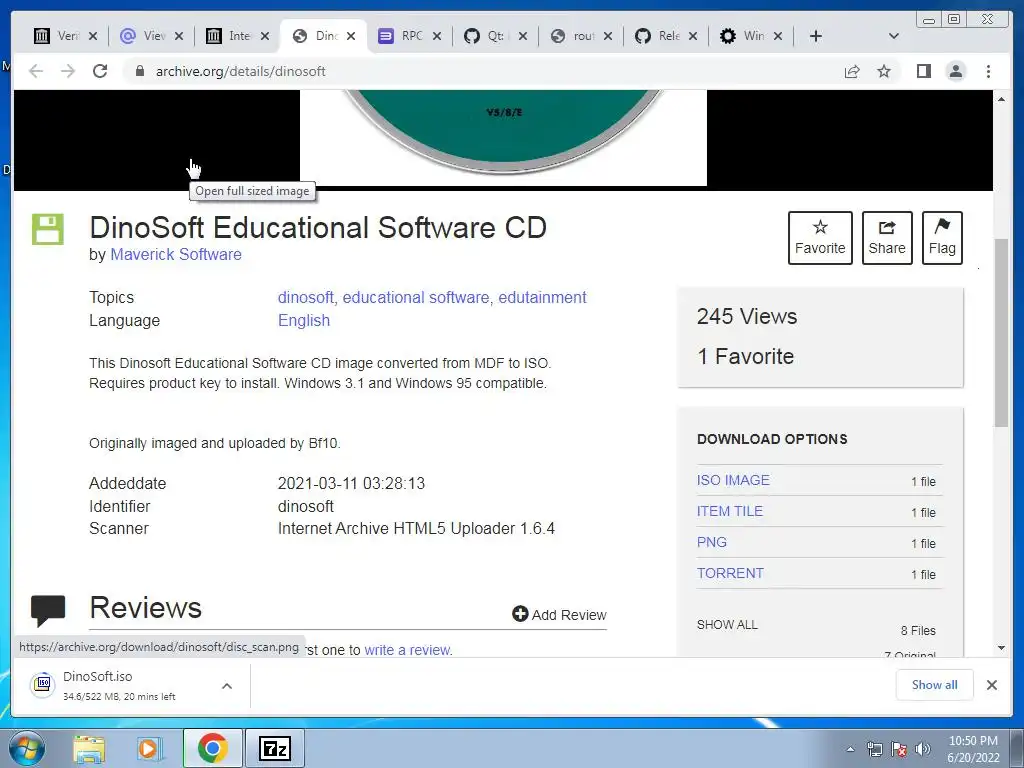The height and width of the screenshot is (768, 1024).
Task: Open a new browser tab
Action: (x=816, y=36)
